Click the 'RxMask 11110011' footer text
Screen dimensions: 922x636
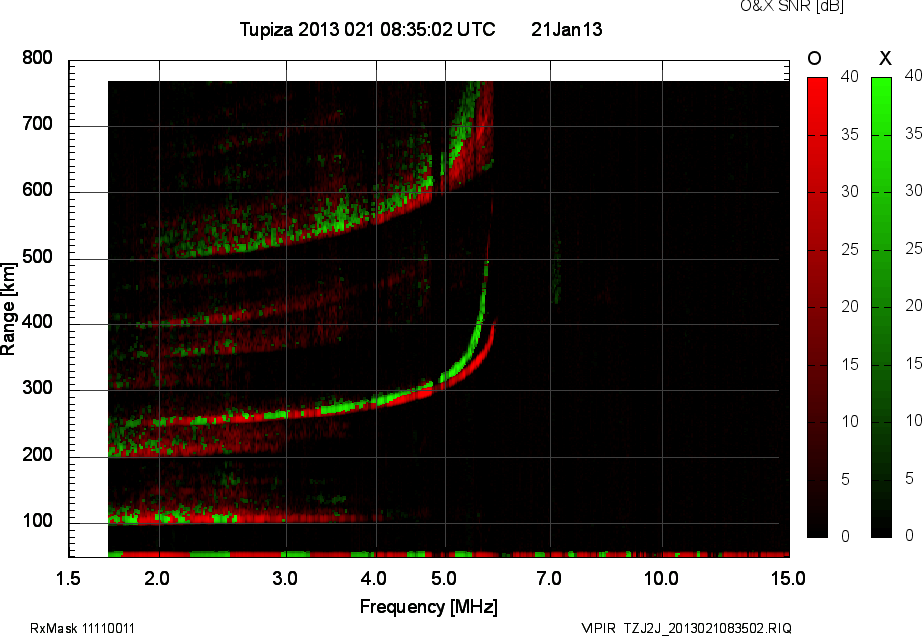(x=82, y=628)
